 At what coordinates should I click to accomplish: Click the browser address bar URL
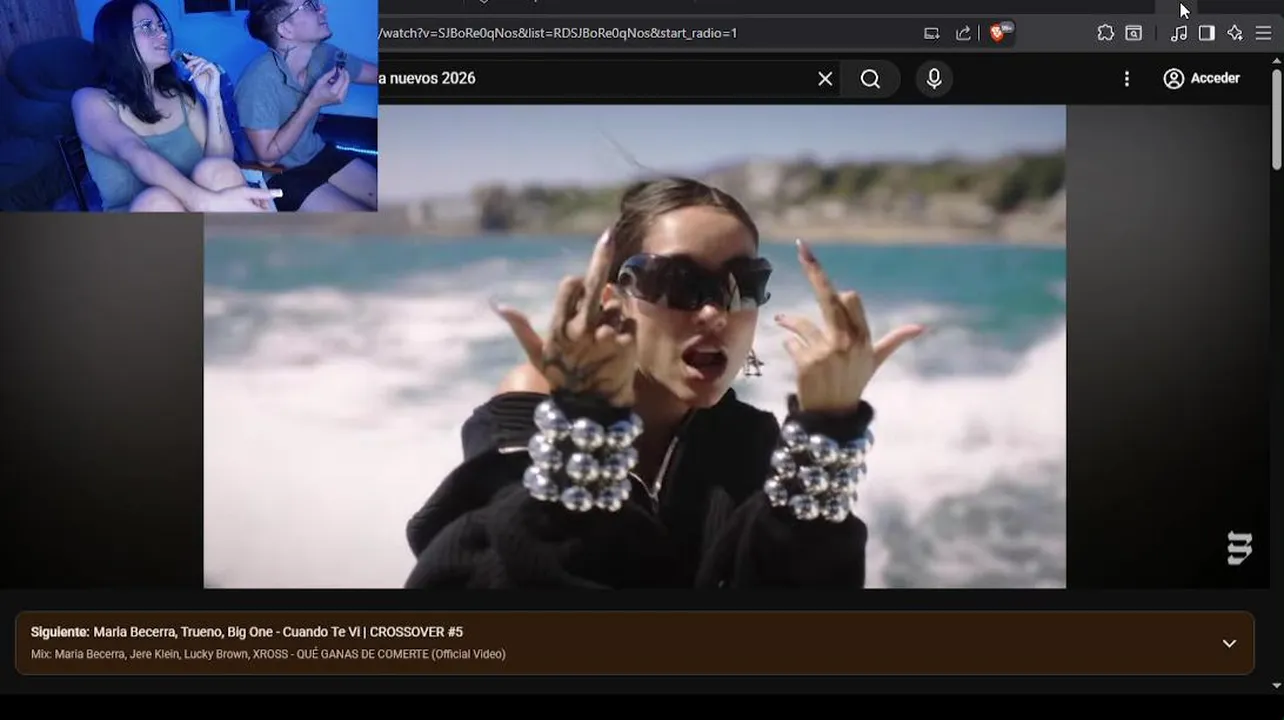point(557,33)
